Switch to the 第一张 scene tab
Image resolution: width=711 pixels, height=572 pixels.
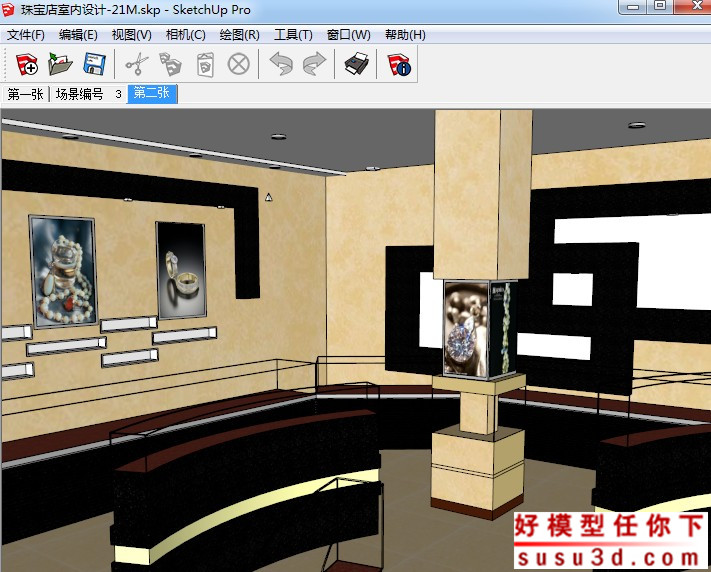[25, 94]
